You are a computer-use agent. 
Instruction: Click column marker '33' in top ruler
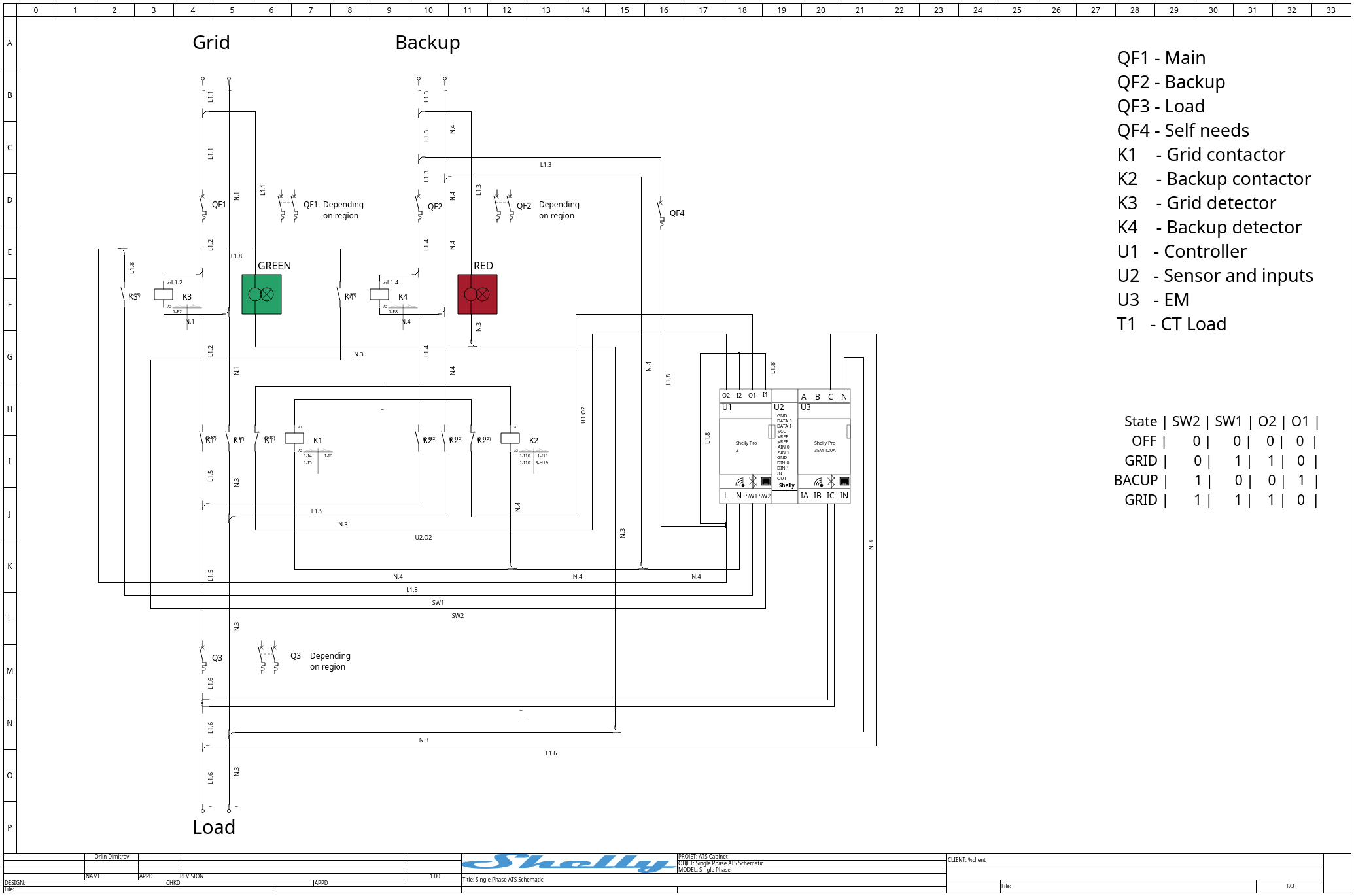pyautogui.click(x=1330, y=10)
